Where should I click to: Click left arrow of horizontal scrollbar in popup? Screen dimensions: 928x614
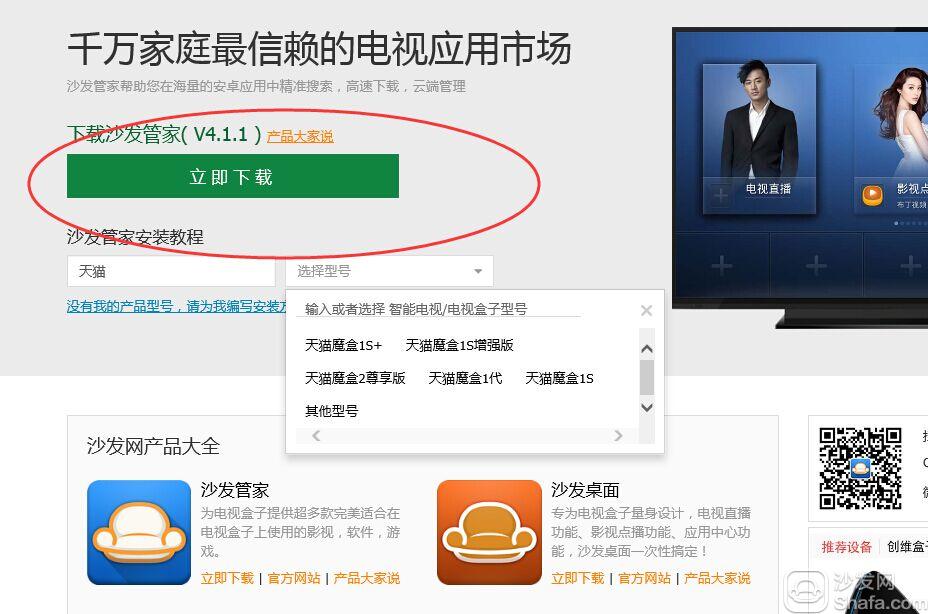[x=316, y=436]
